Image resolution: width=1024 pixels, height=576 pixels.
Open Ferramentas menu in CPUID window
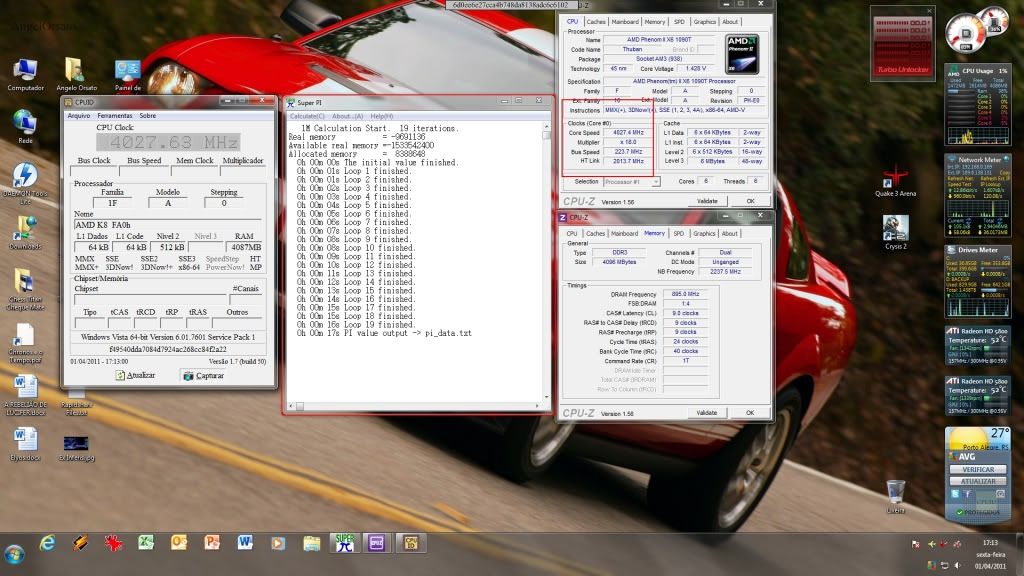(x=115, y=116)
